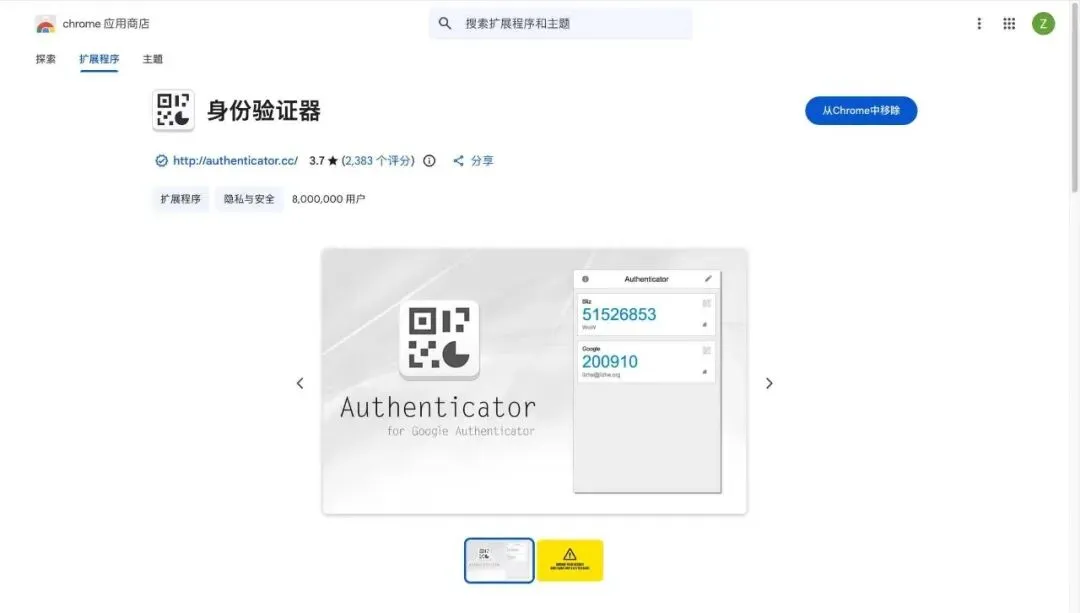
Task: Click the search magnifier icon
Action: point(445,23)
